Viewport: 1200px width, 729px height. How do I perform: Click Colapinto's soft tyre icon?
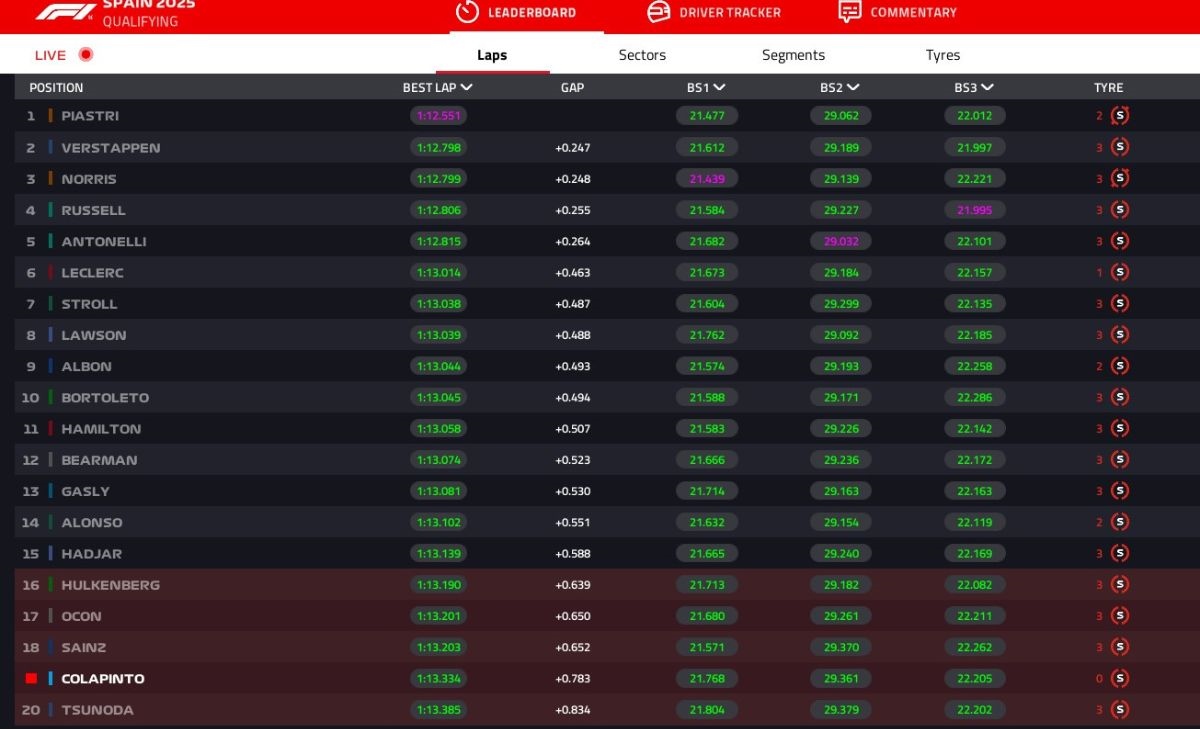[x=1120, y=679]
